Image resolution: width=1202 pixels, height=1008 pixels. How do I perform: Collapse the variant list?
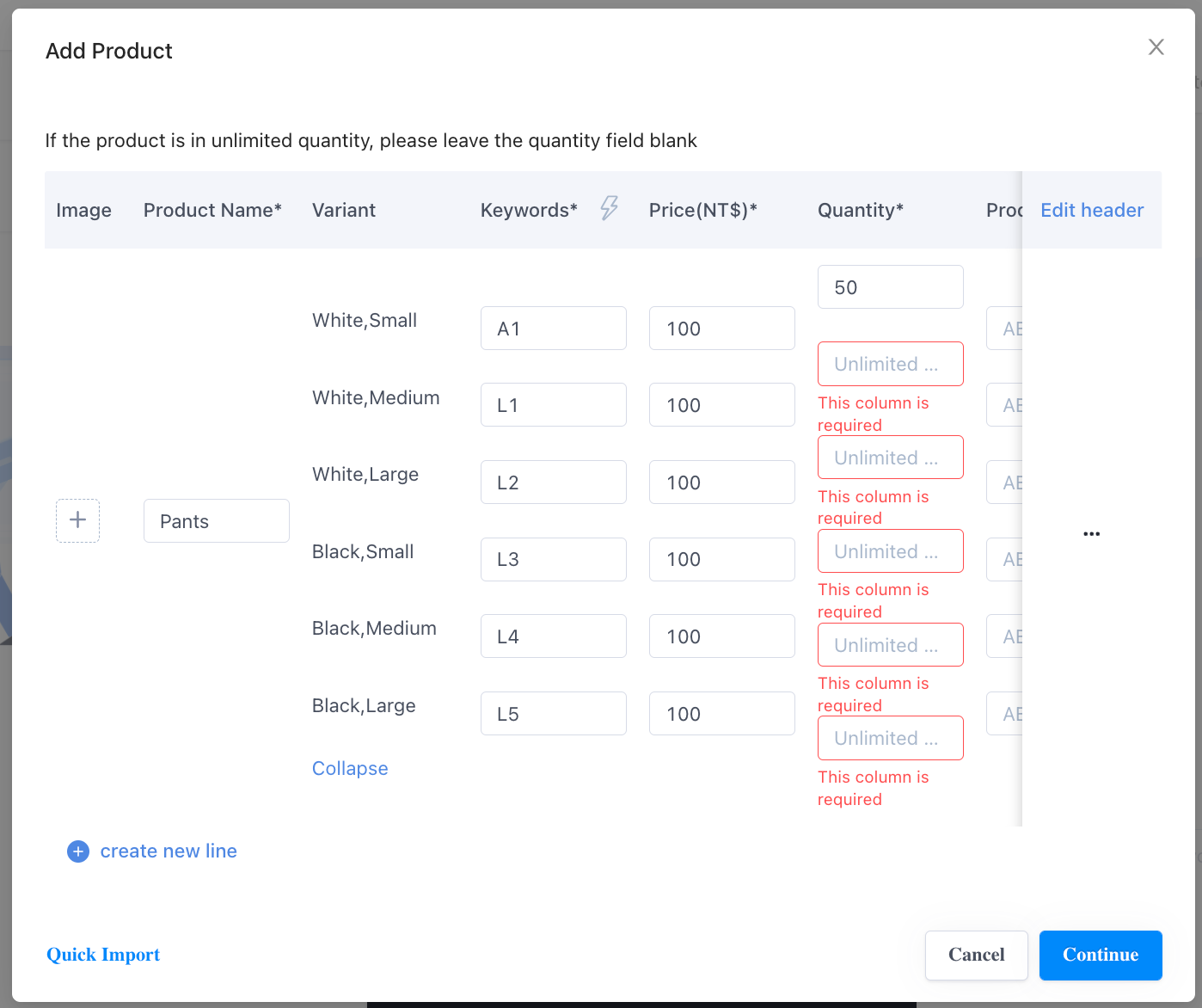350,768
